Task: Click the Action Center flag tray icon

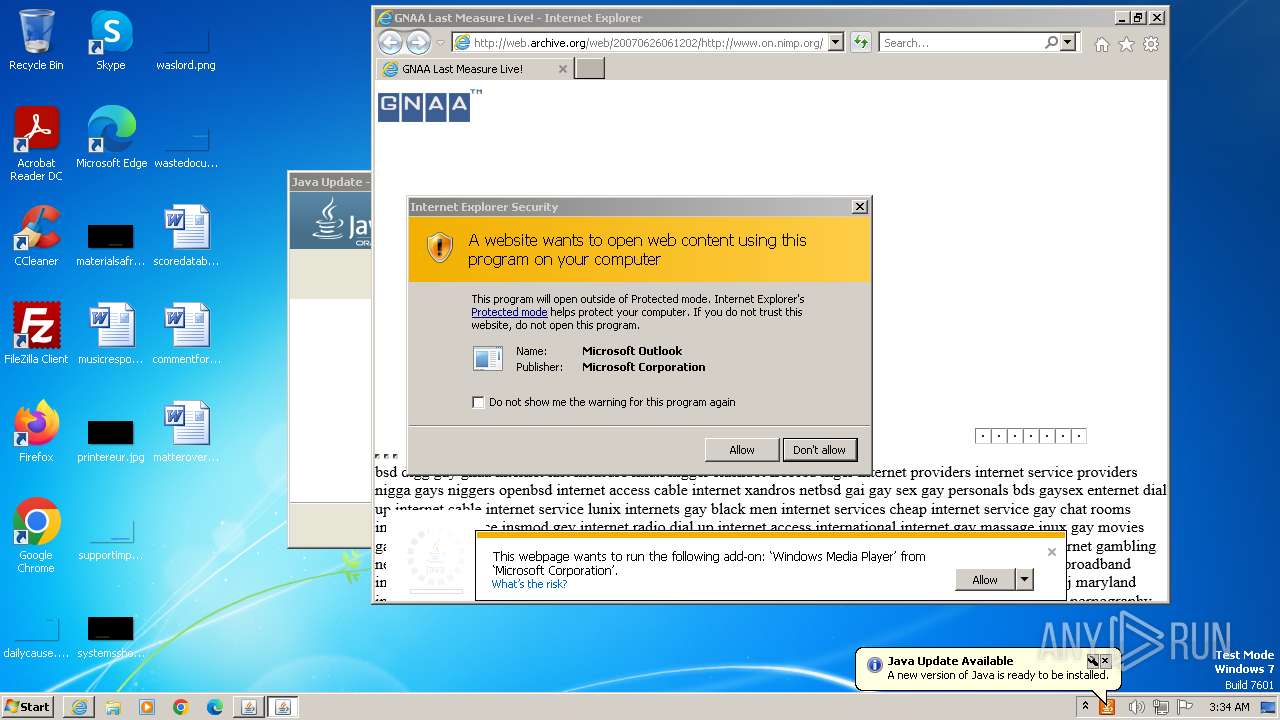Action: (1185, 707)
